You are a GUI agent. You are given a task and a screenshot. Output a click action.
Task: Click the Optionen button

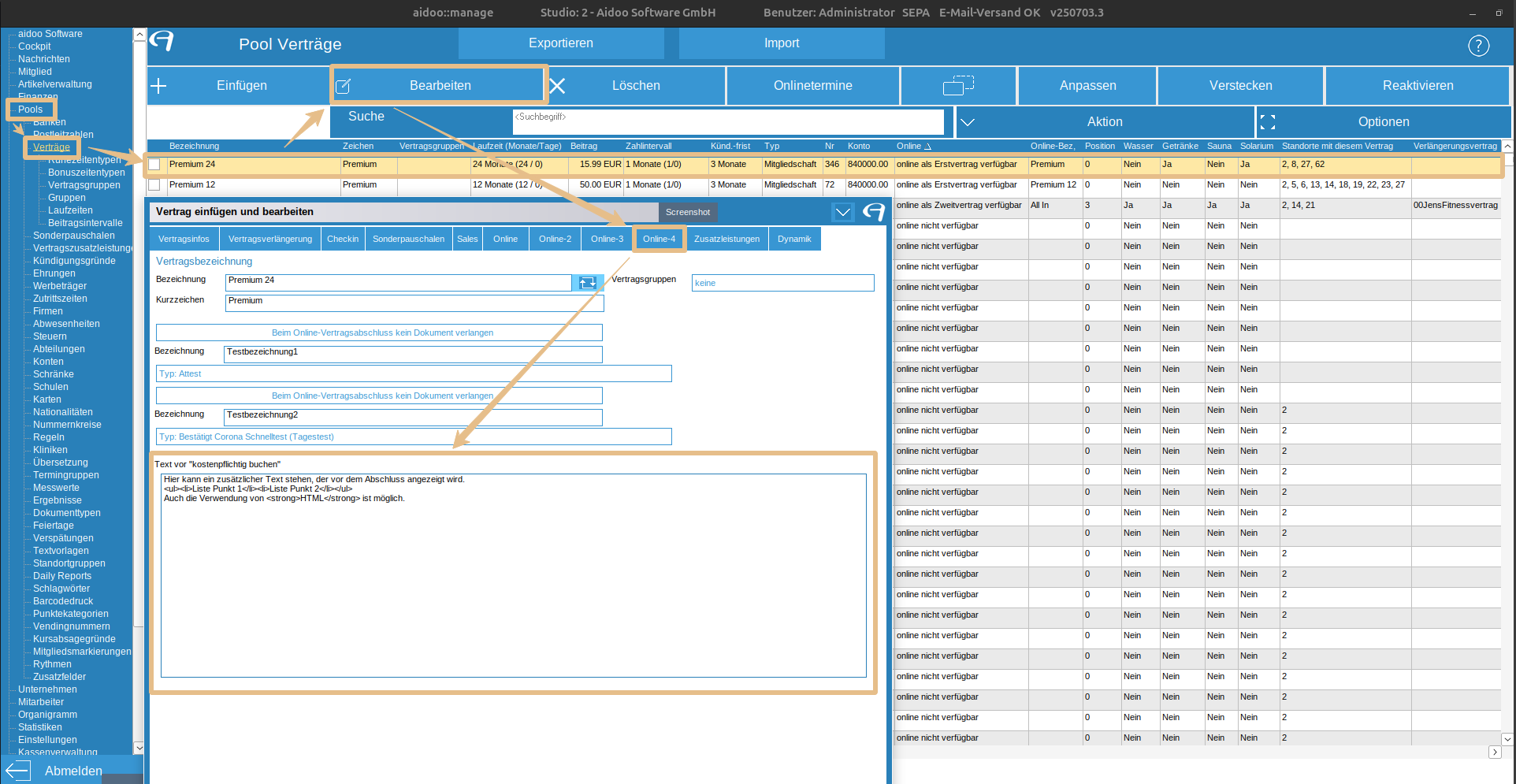coord(1384,122)
